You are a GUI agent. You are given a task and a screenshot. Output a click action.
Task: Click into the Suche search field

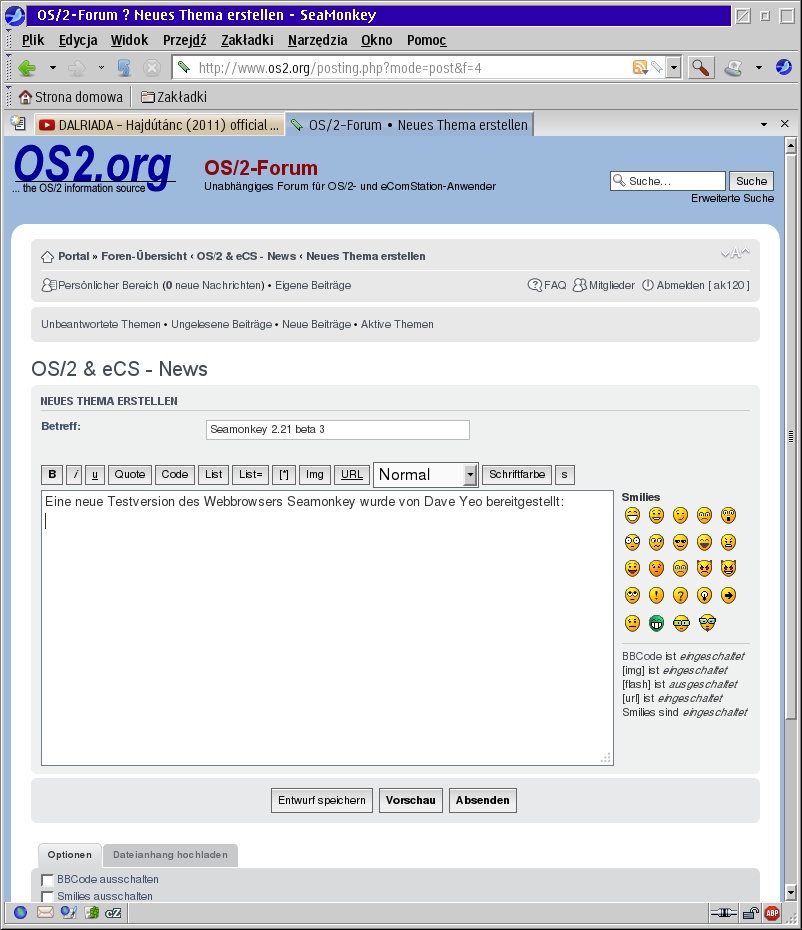(667, 181)
